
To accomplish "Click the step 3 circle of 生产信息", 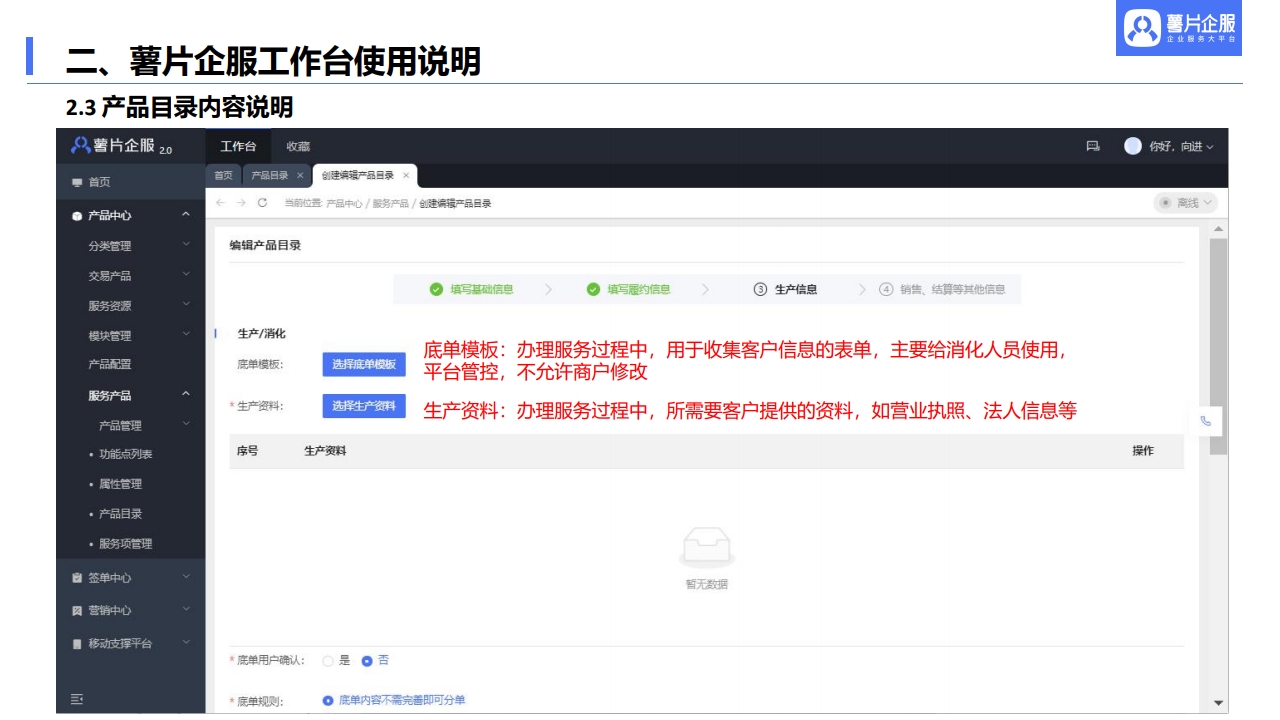I will (x=760, y=290).
